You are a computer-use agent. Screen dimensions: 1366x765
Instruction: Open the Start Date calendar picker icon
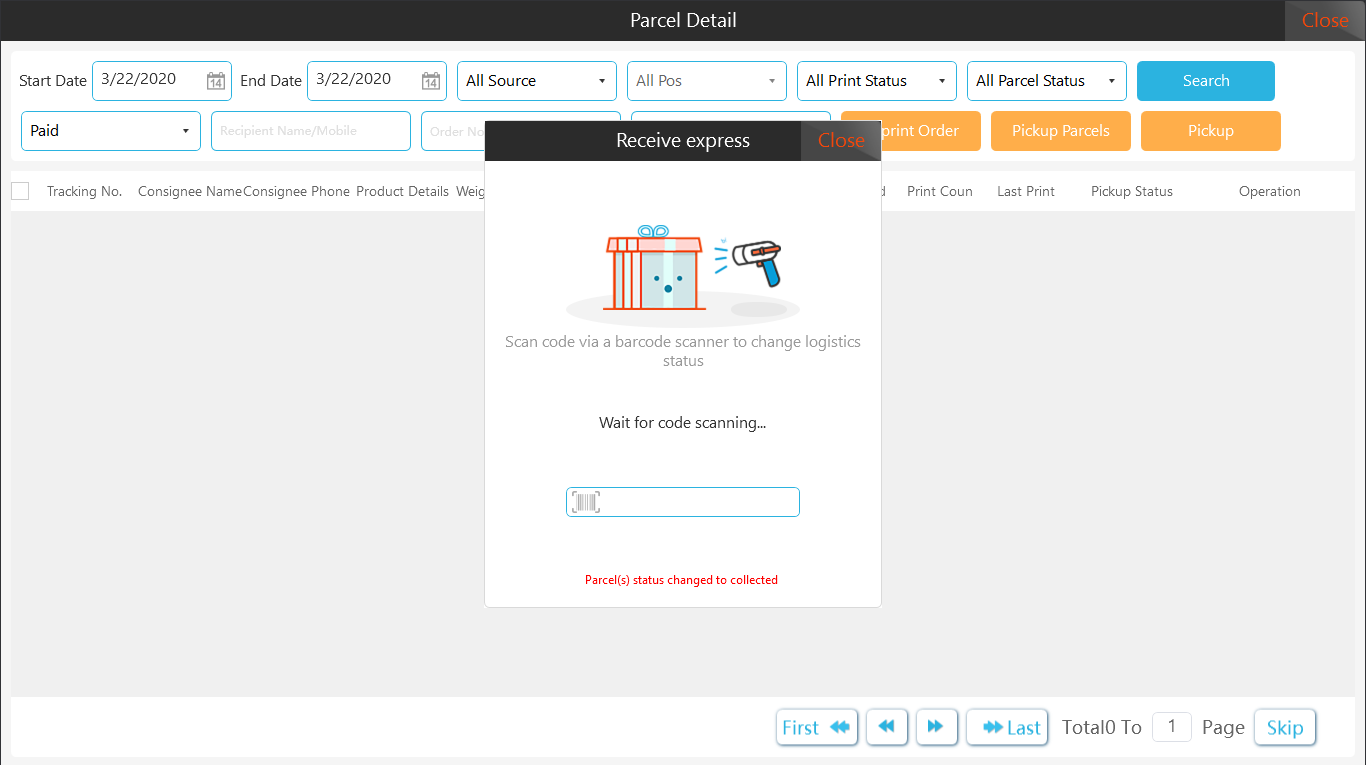coord(215,81)
